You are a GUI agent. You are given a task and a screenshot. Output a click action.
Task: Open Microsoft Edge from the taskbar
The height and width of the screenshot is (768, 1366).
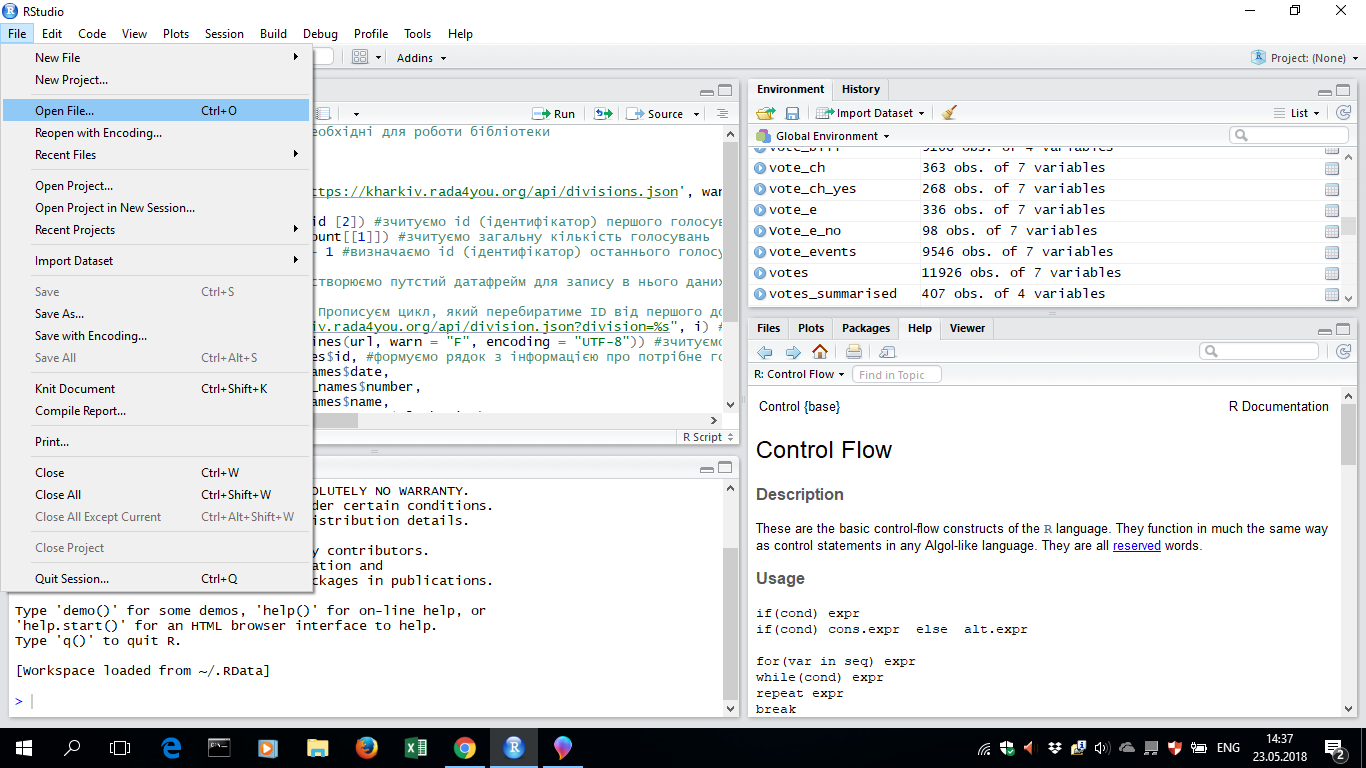click(171, 748)
